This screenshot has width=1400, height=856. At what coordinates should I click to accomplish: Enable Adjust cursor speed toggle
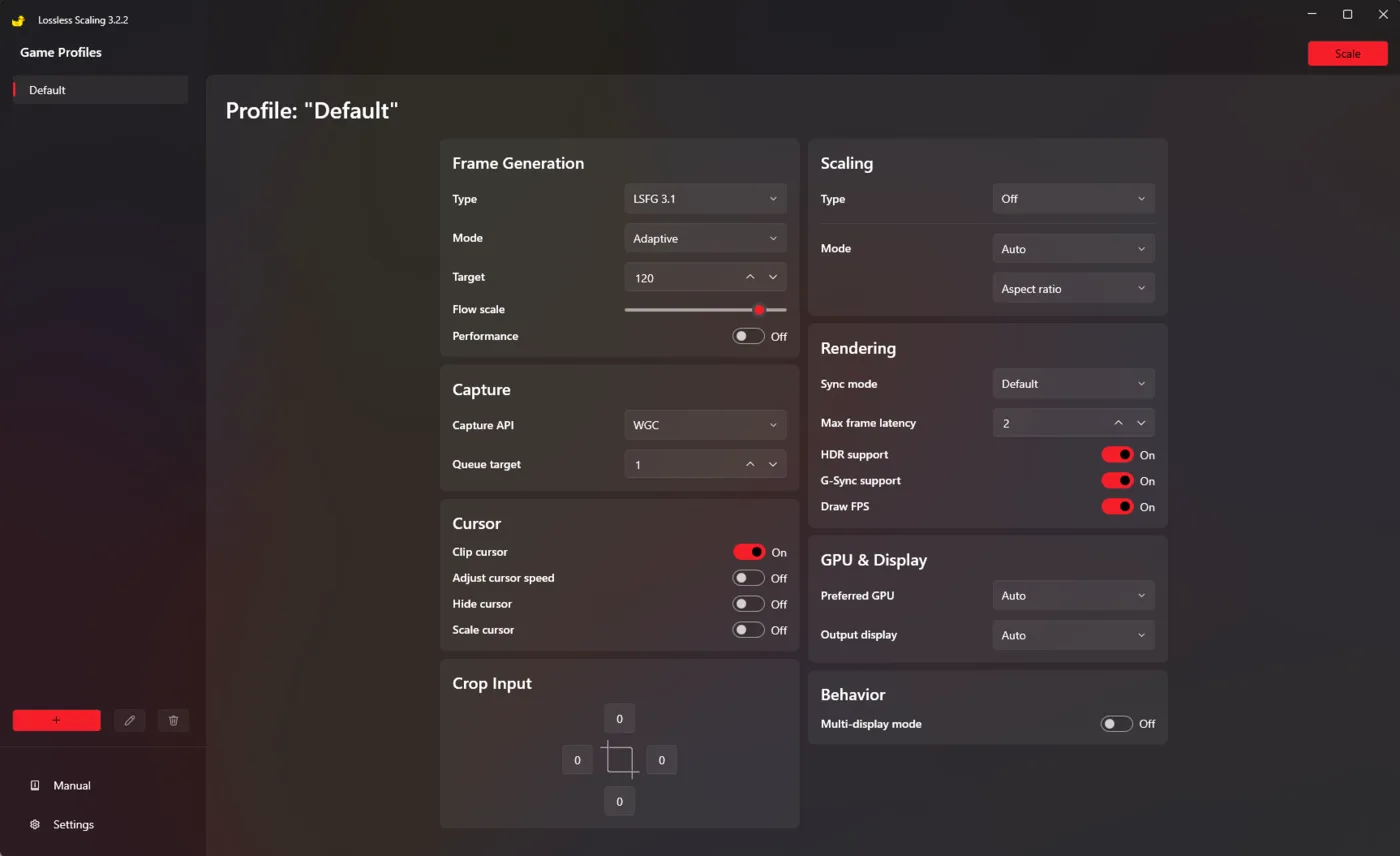click(x=749, y=578)
